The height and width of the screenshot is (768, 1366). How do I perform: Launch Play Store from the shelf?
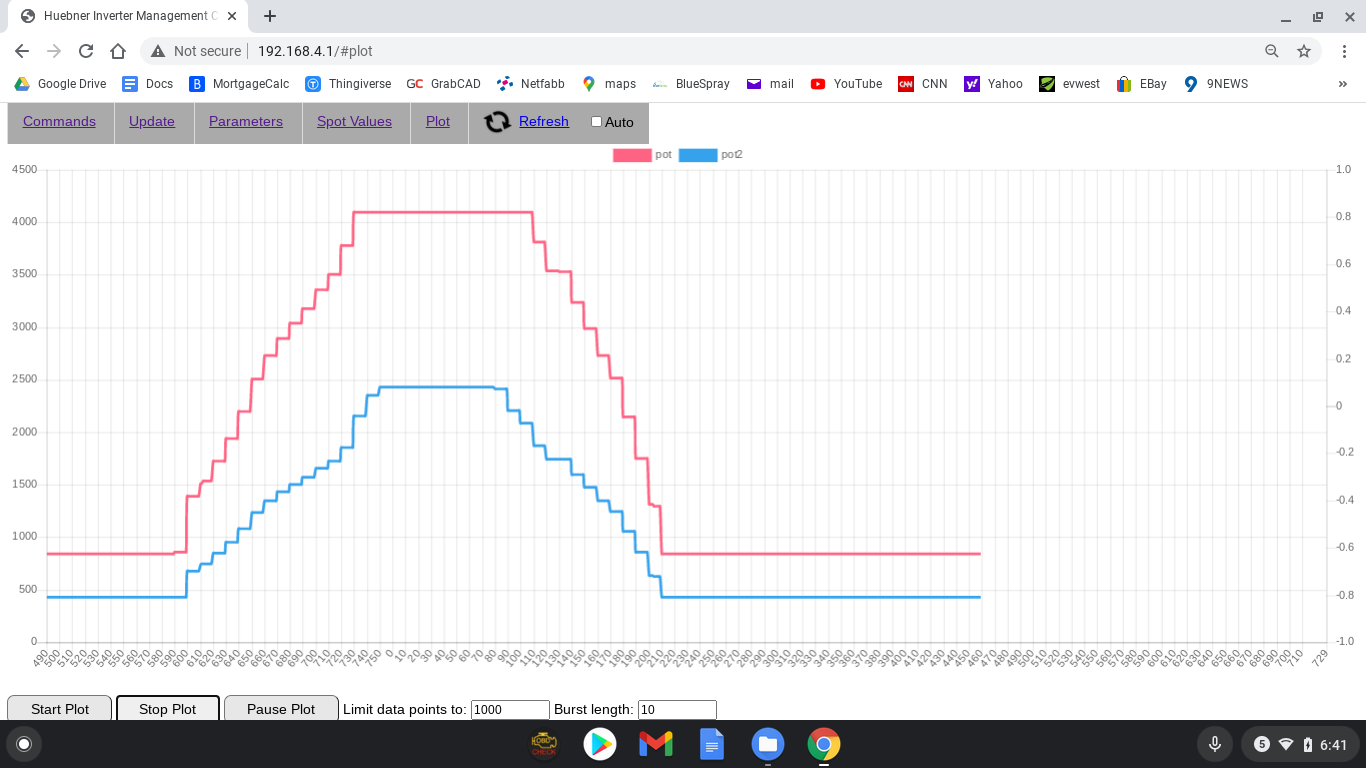tap(600, 744)
